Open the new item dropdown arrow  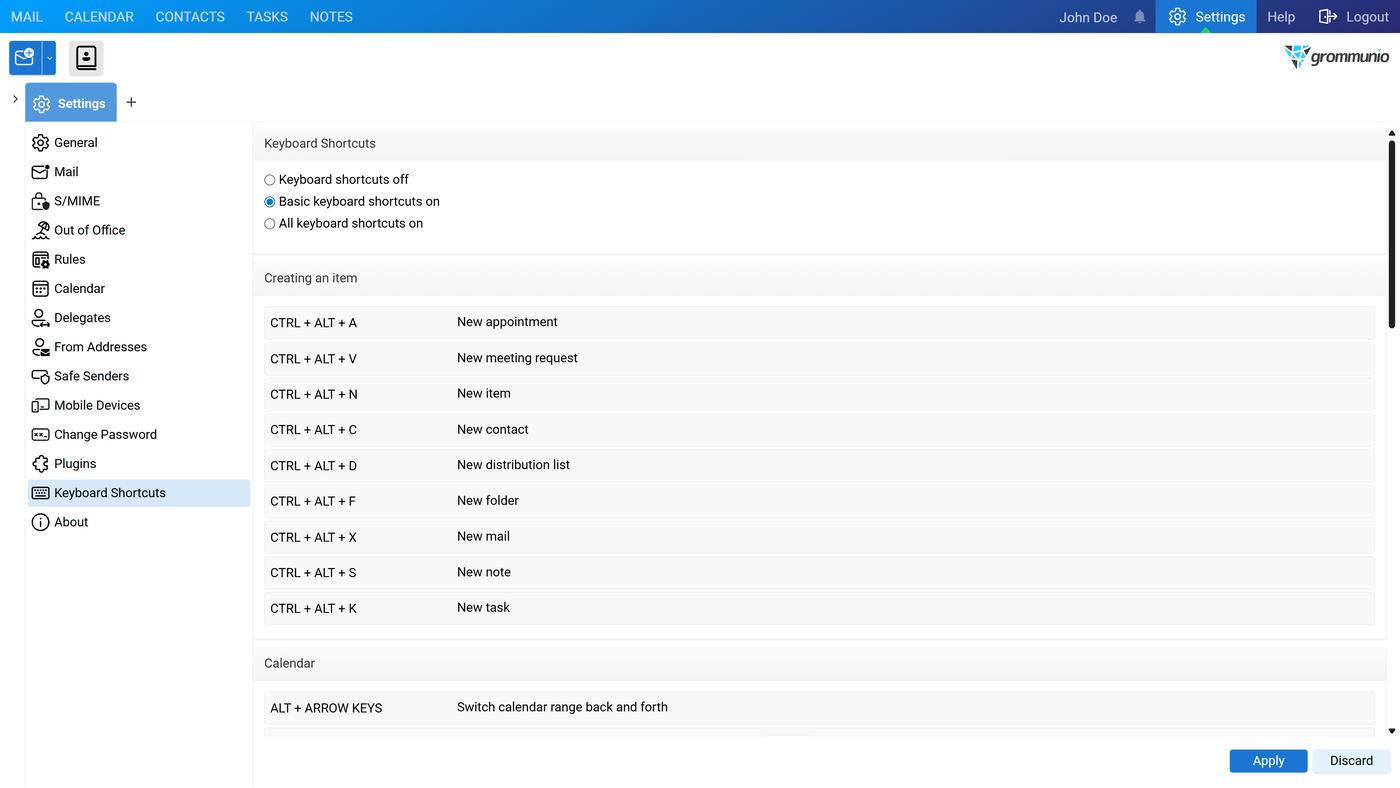point(49,58)
